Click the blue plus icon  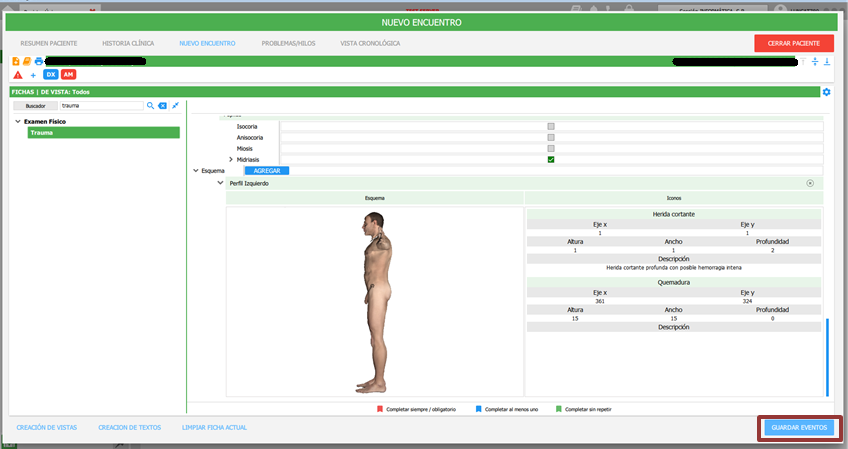coord(33,75)
